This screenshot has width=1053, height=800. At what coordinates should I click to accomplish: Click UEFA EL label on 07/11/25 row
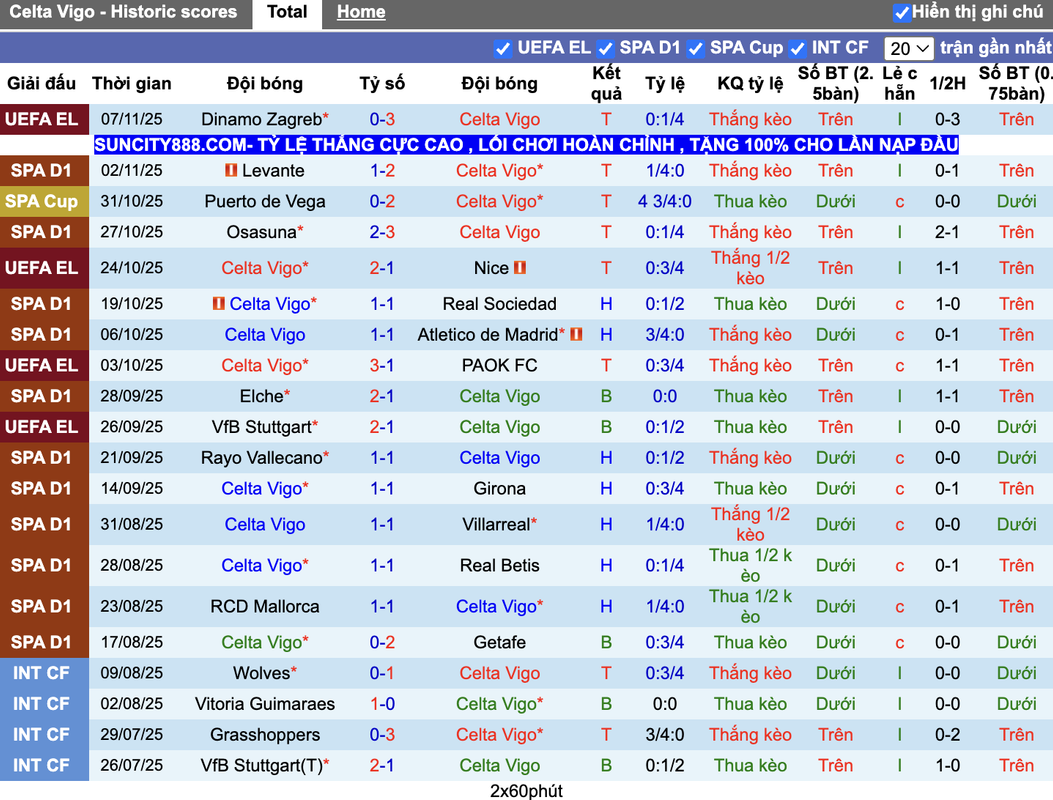pos(41,120)
